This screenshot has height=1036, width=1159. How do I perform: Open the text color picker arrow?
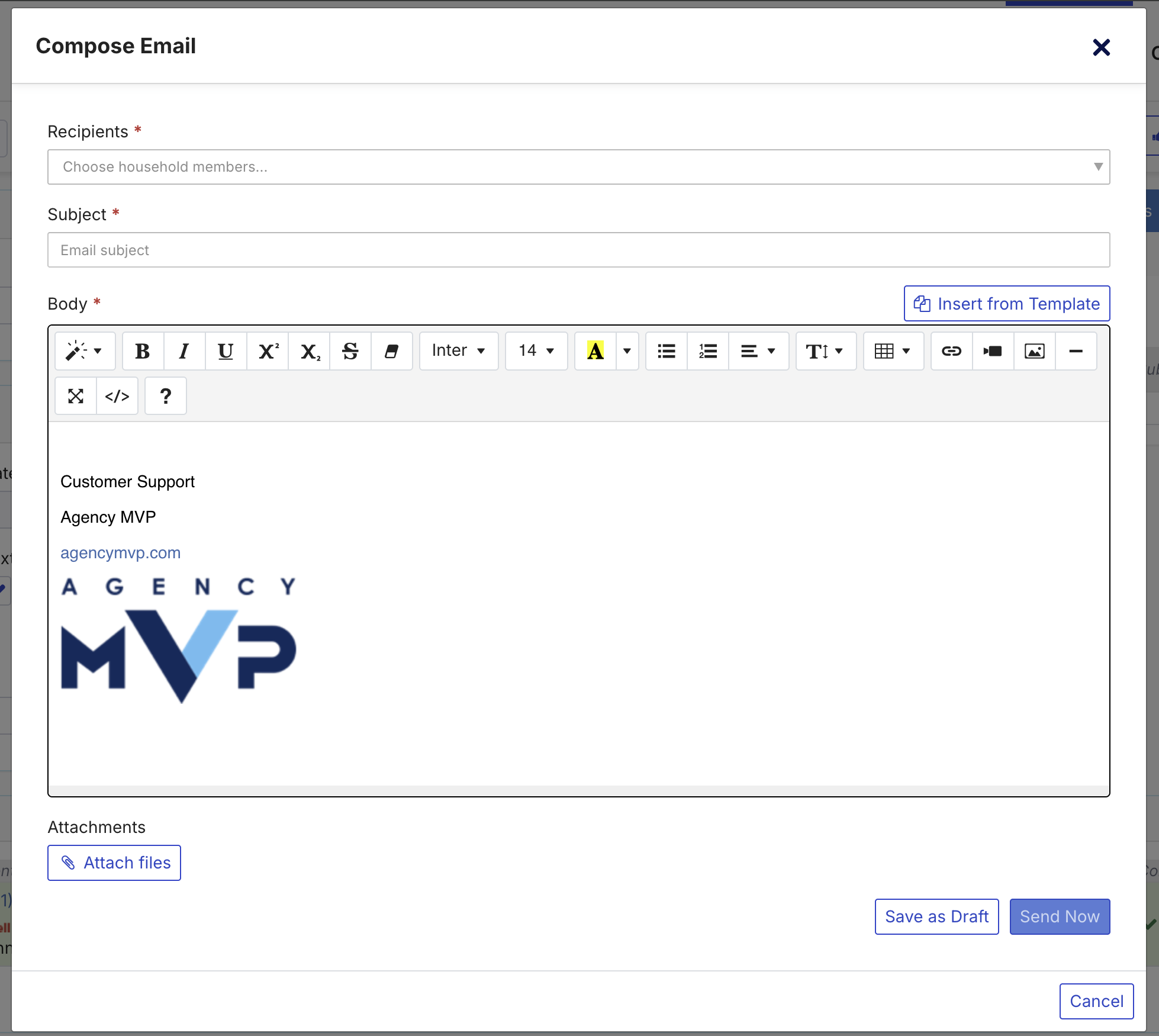tap(627, 351)
